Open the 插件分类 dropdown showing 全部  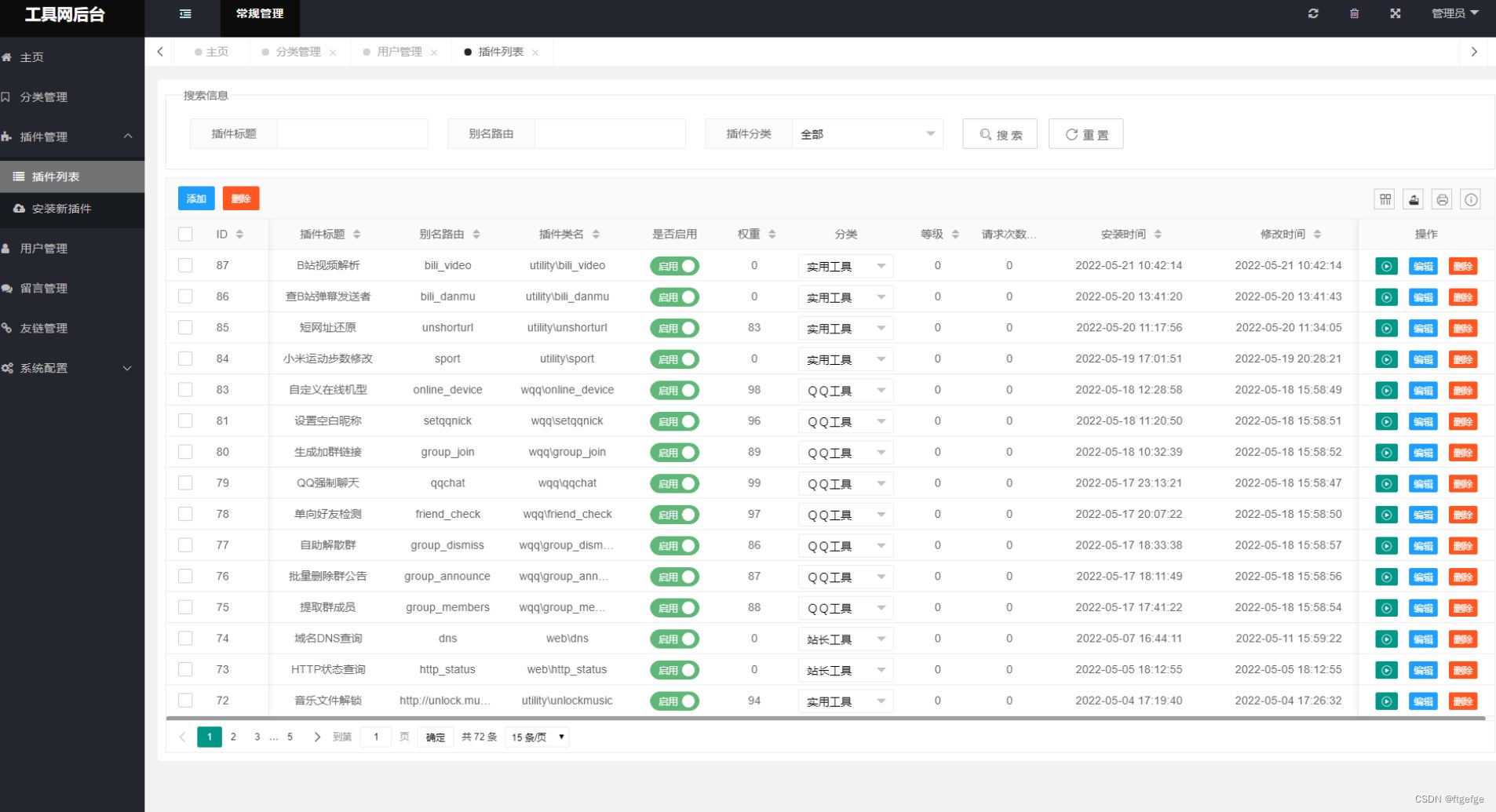click(x=867, y=133)
